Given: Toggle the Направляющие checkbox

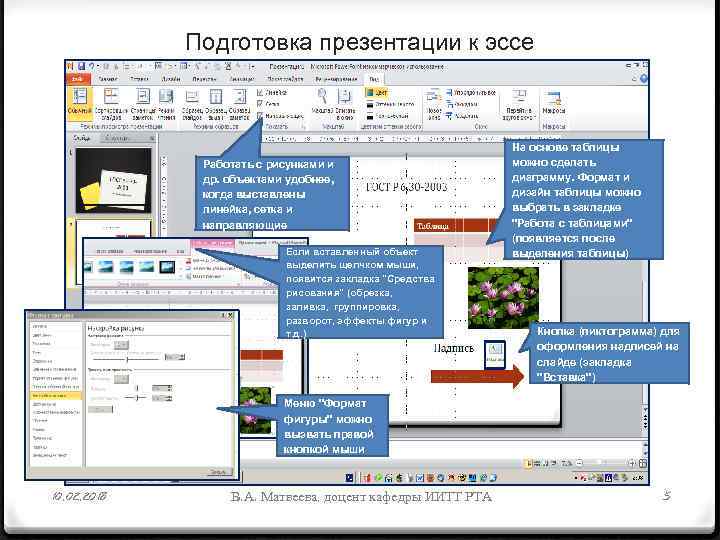Looking at the screenshot, I should pyautogui.click(x=260, y=116).
